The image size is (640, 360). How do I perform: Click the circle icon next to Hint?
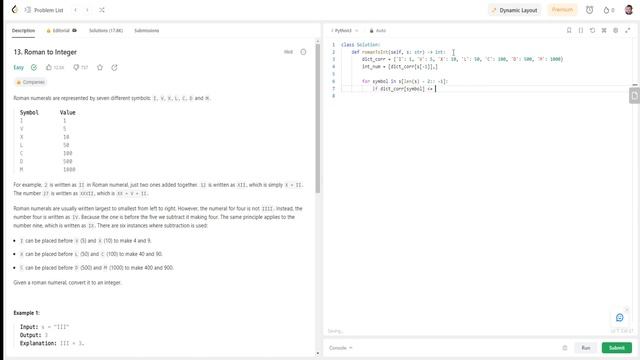303,52
